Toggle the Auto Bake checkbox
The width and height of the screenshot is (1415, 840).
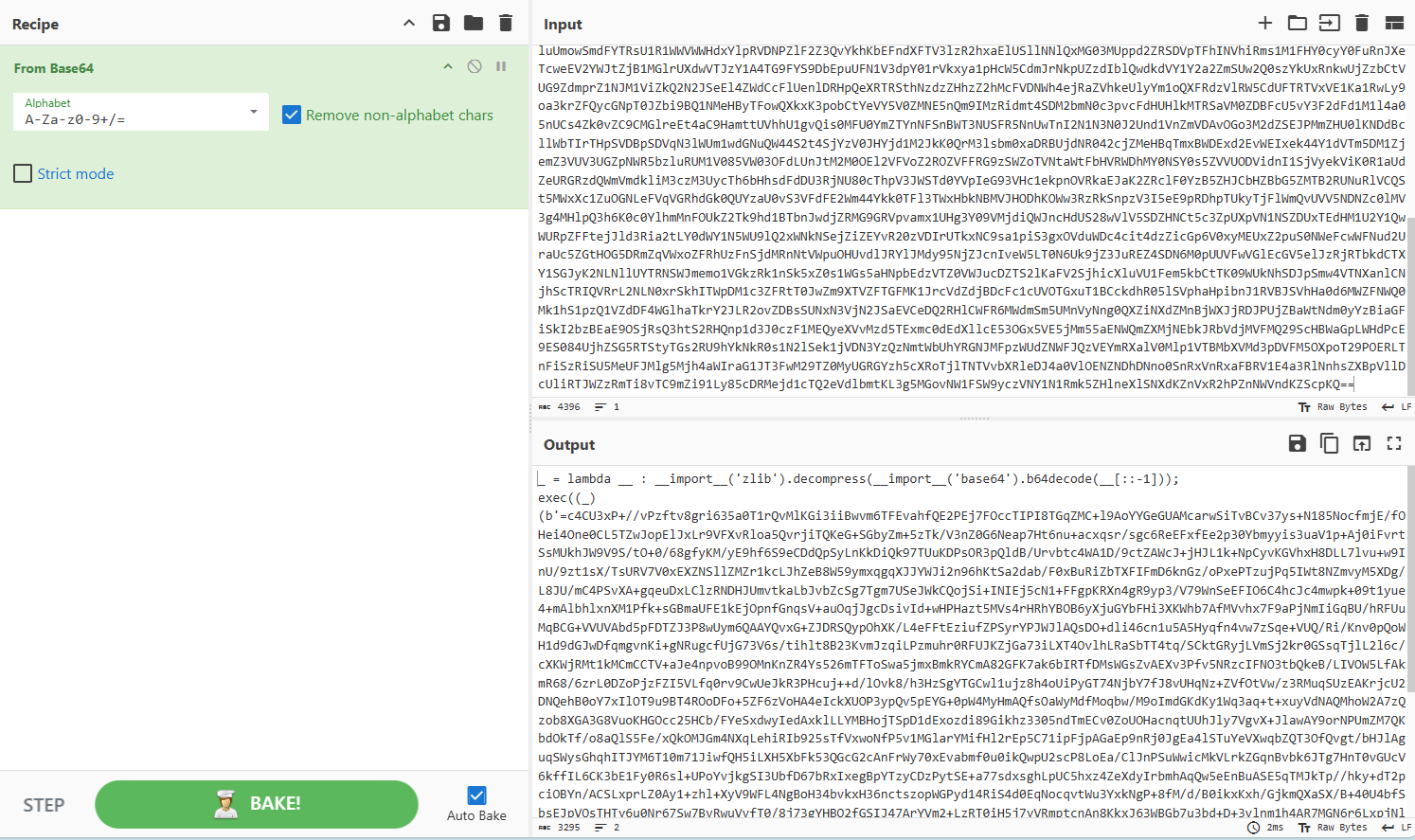coord(476,795)
